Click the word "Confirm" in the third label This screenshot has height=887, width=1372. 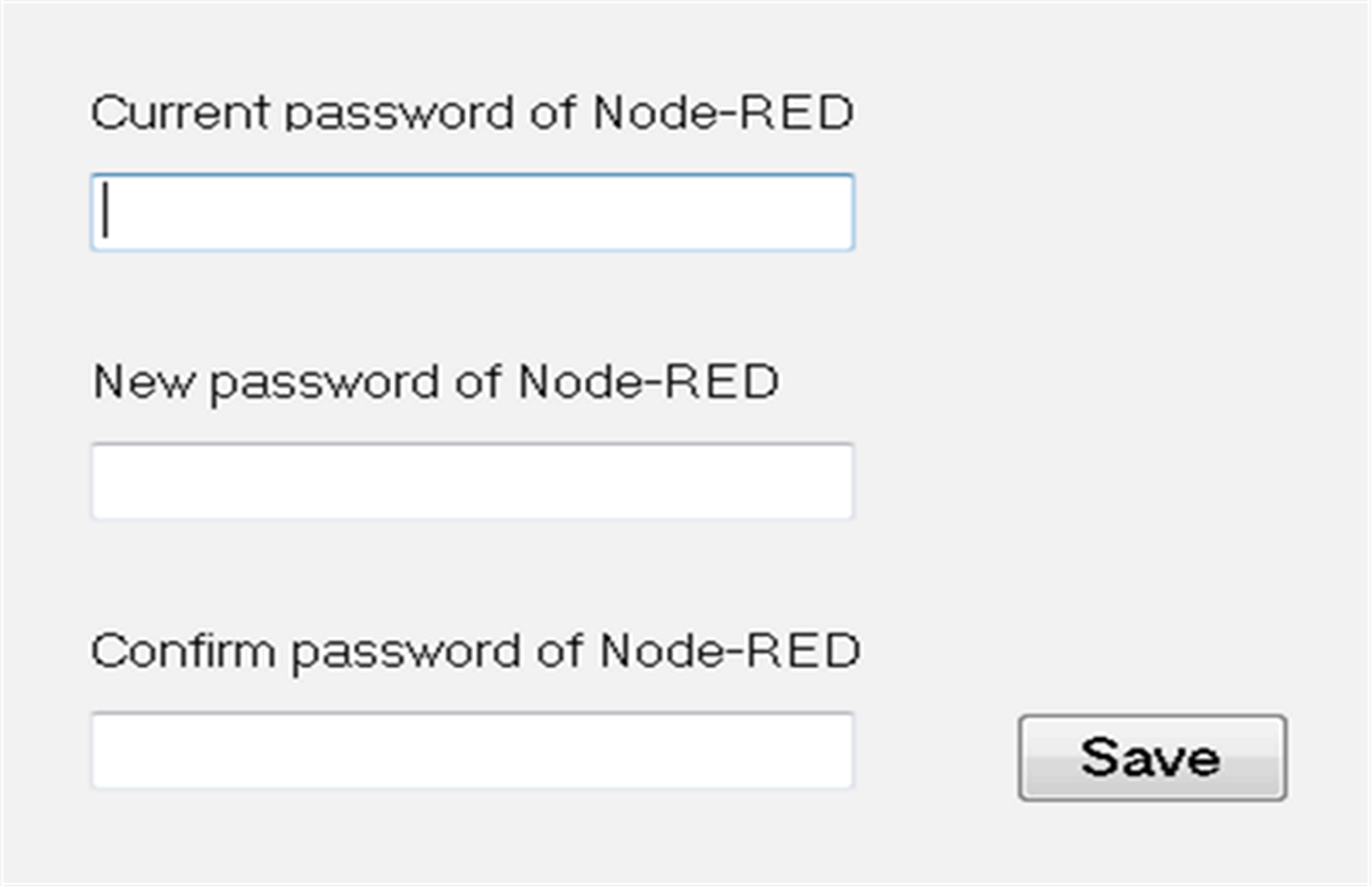coord(184,651)
